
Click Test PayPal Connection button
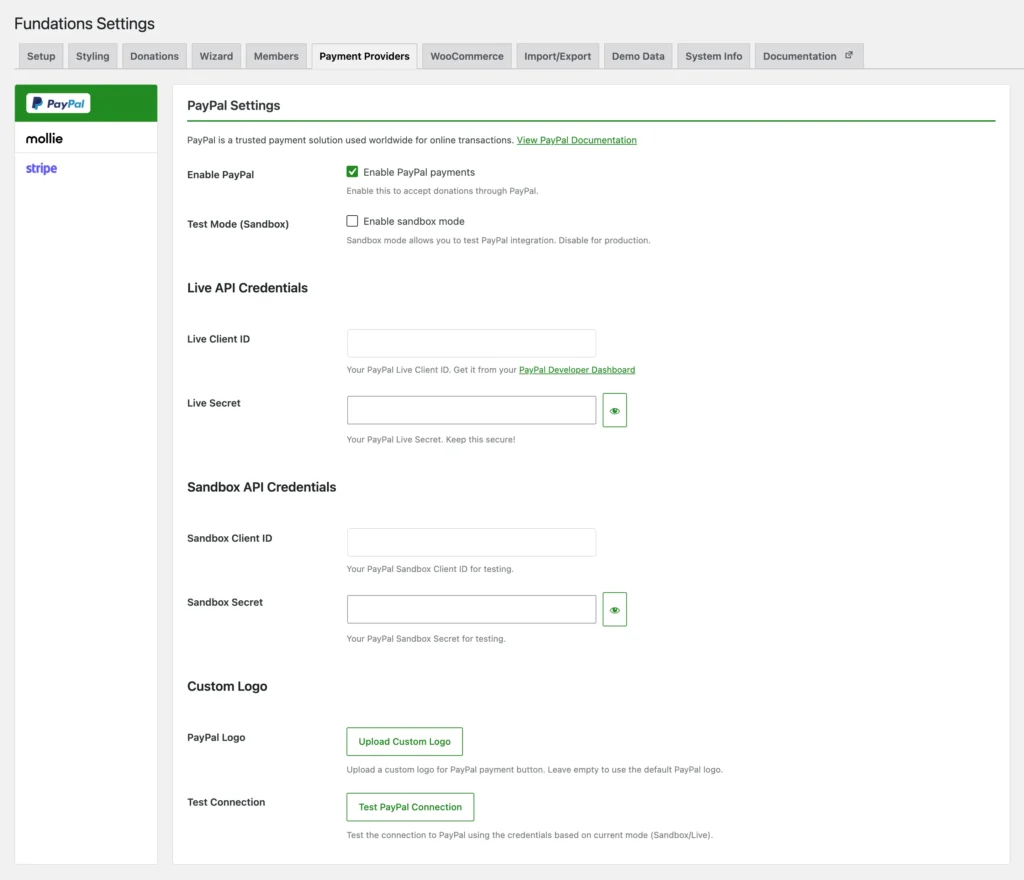click(x=410, y=807)
